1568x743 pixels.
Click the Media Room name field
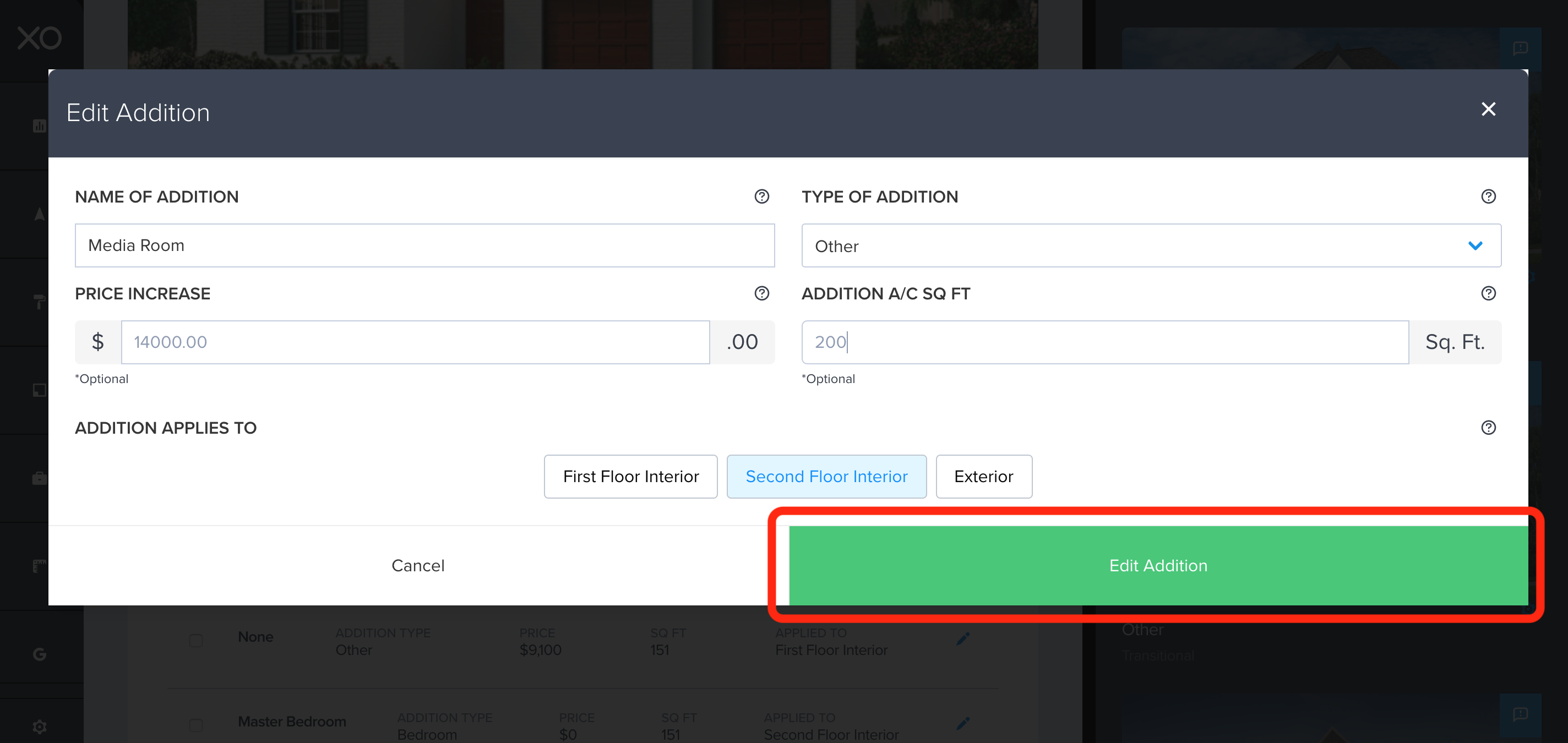pyautogui.click(x=424, y=245)
